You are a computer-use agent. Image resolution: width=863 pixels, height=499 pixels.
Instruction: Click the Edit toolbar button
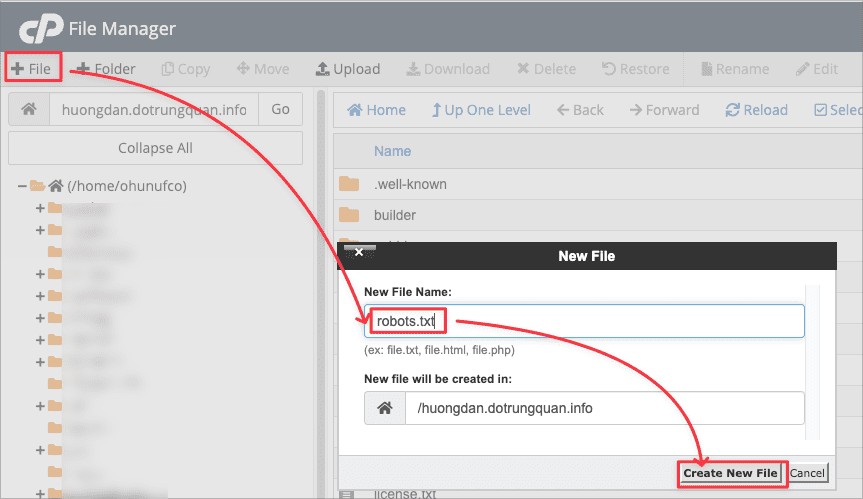(x=817, y=69)
